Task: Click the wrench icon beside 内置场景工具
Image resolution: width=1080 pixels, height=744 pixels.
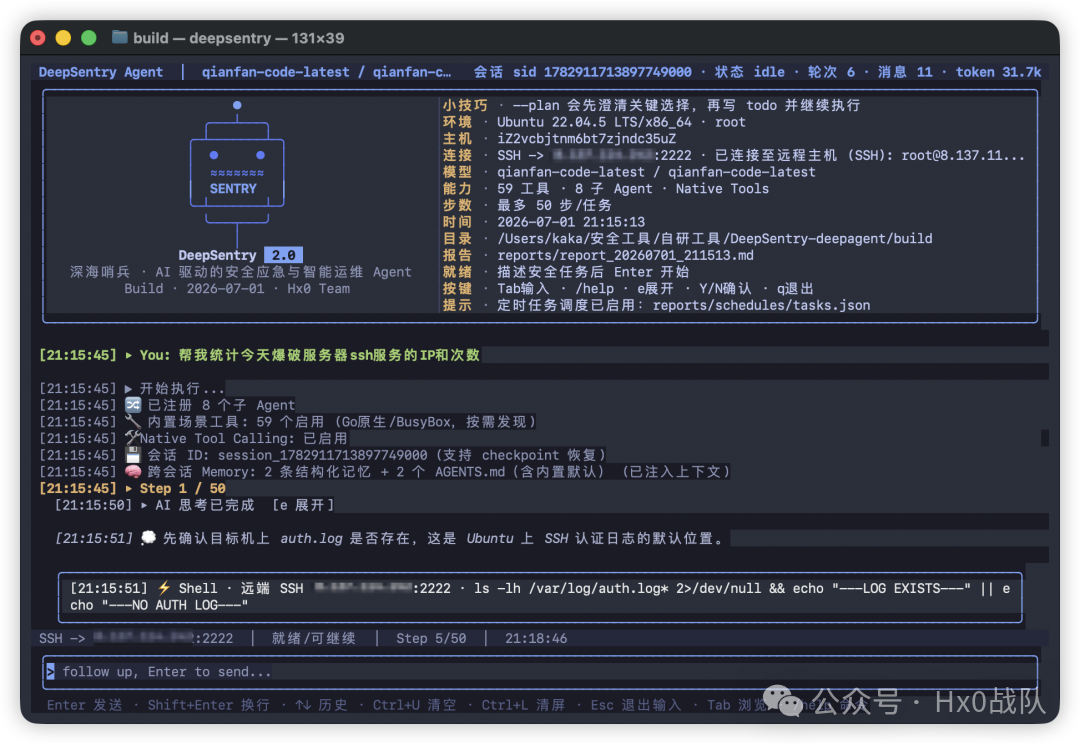Action: coord(133,422)
